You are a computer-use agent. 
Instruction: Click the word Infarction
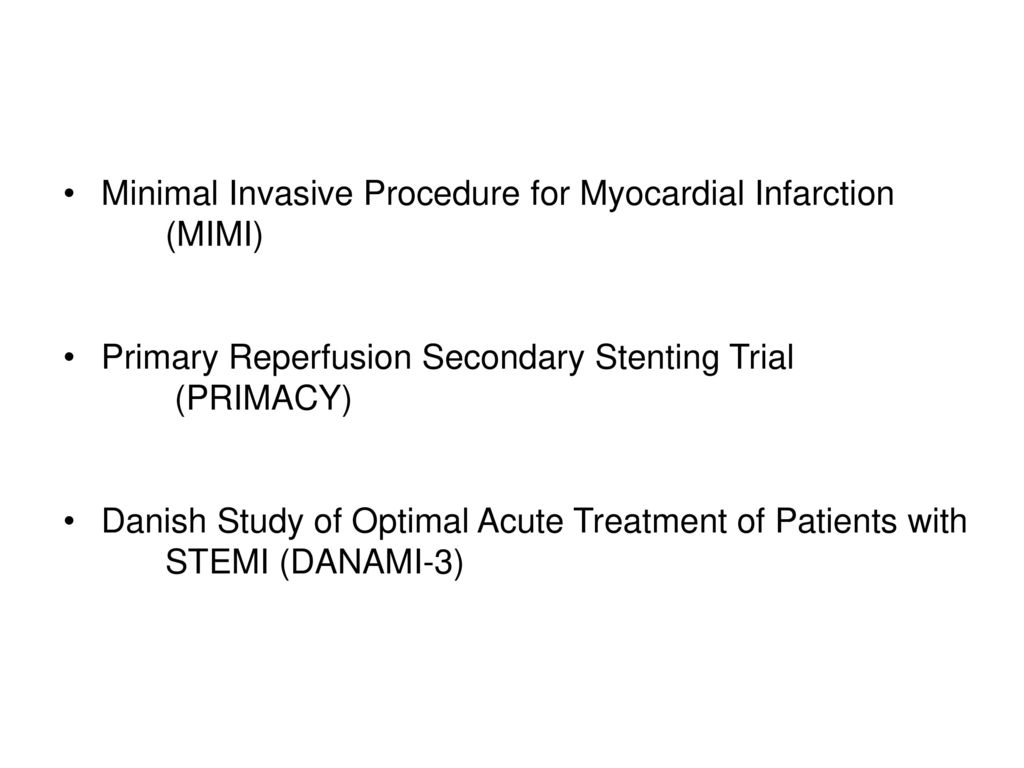click(x=825, y=194)
